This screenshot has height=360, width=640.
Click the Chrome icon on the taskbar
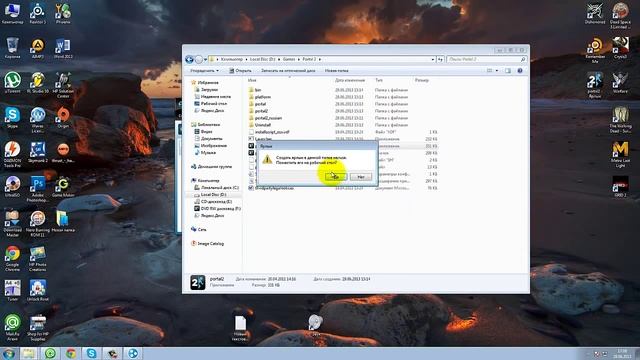point(71,353)
